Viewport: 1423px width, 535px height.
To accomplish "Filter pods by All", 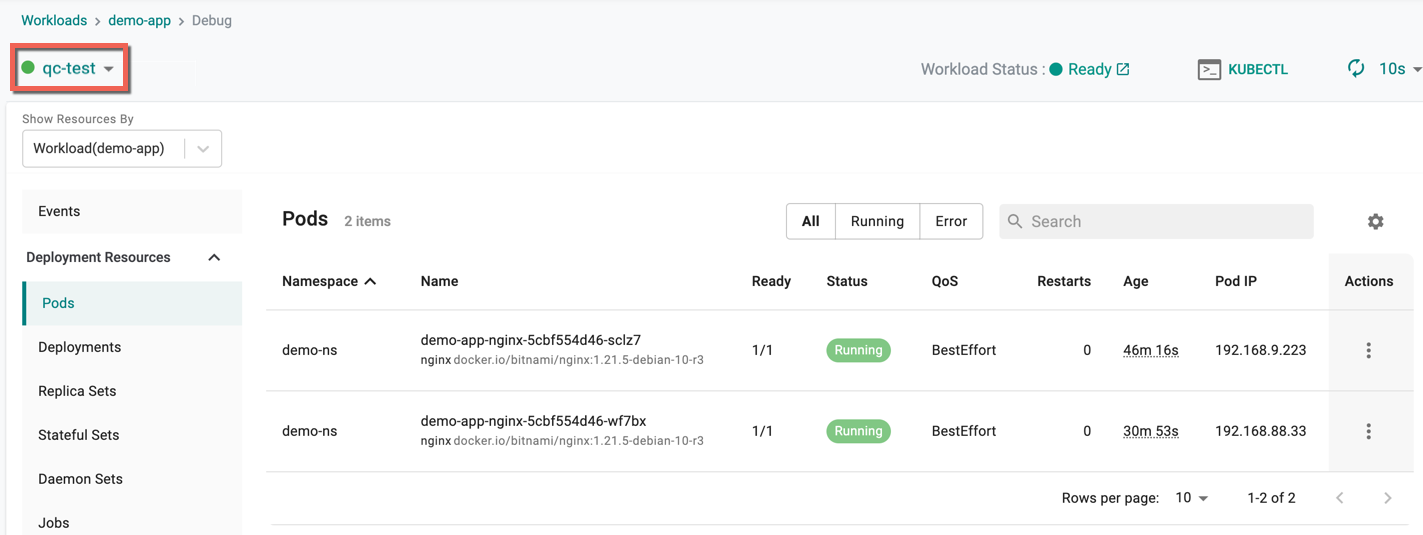I will click(811, 221).
